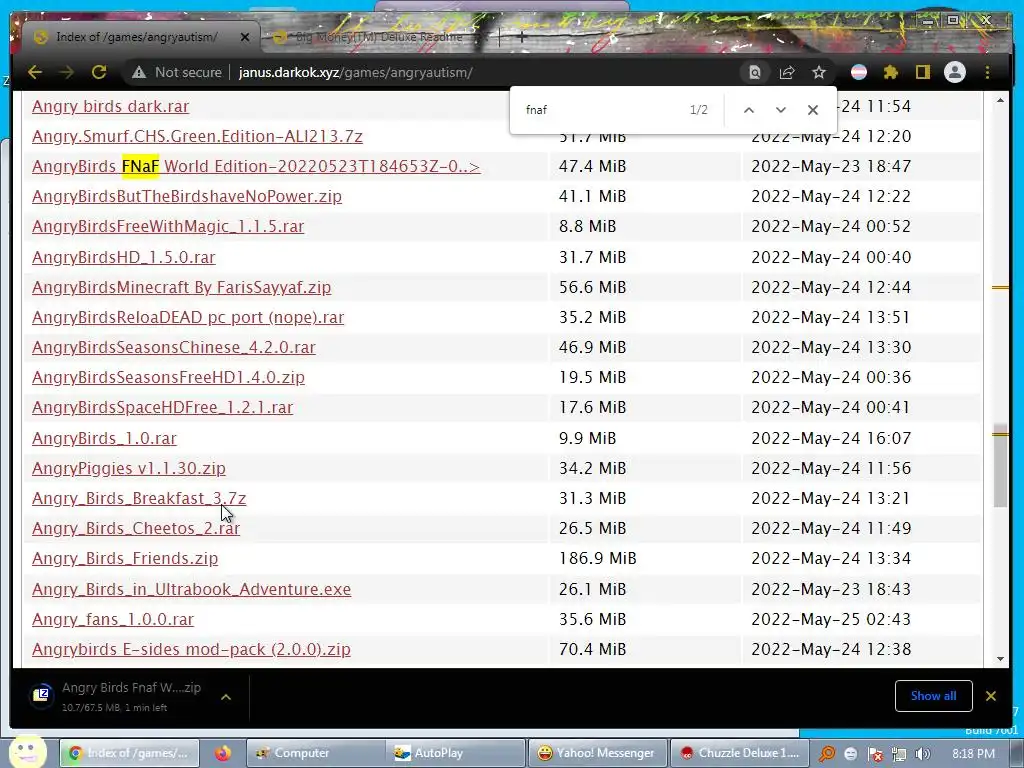1024x768 pixels.
Task: Click Show all downloads button
Action: pos(933,696)
